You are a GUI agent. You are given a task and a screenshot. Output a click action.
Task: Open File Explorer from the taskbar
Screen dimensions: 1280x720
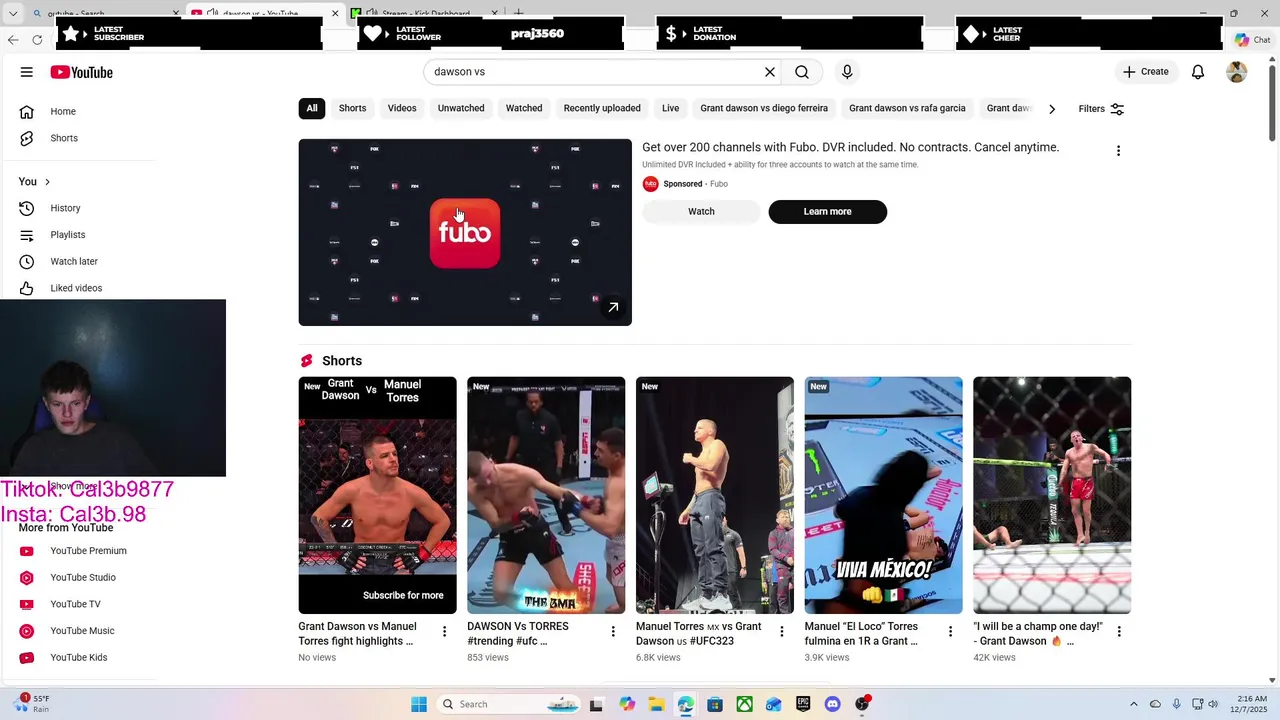click(656, 704)
